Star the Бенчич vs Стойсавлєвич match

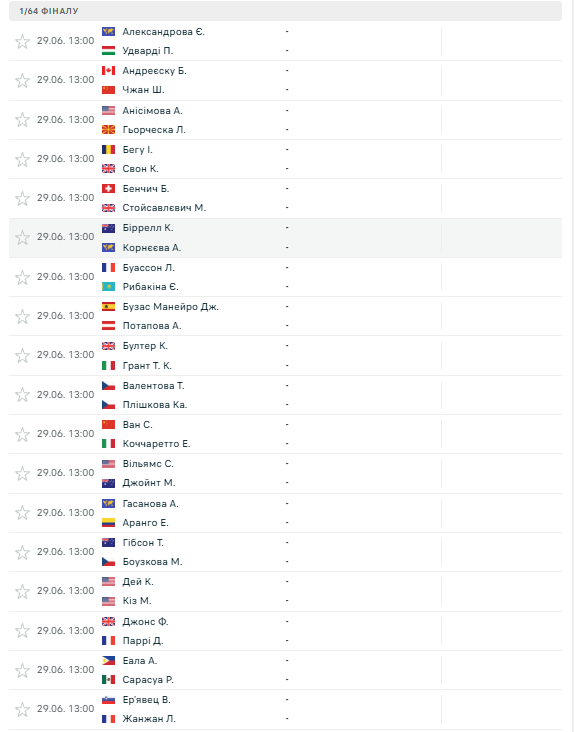(x=22, y=198)
